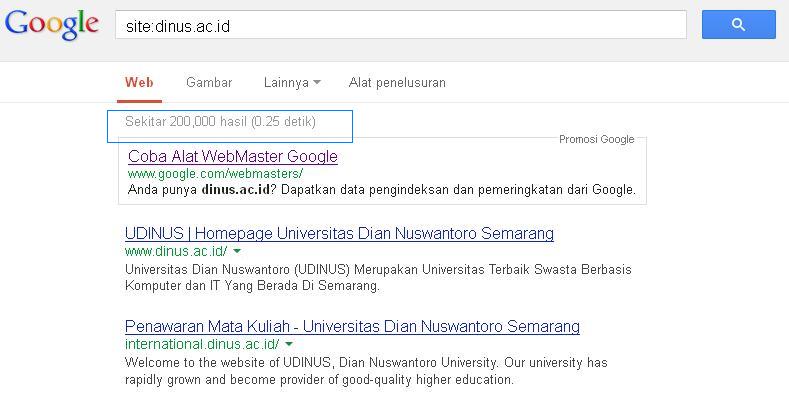The image size is (789, 412).
Task: Open Alat penelusuran search tools
Action: pyautogui.click(x=397, y=83)
